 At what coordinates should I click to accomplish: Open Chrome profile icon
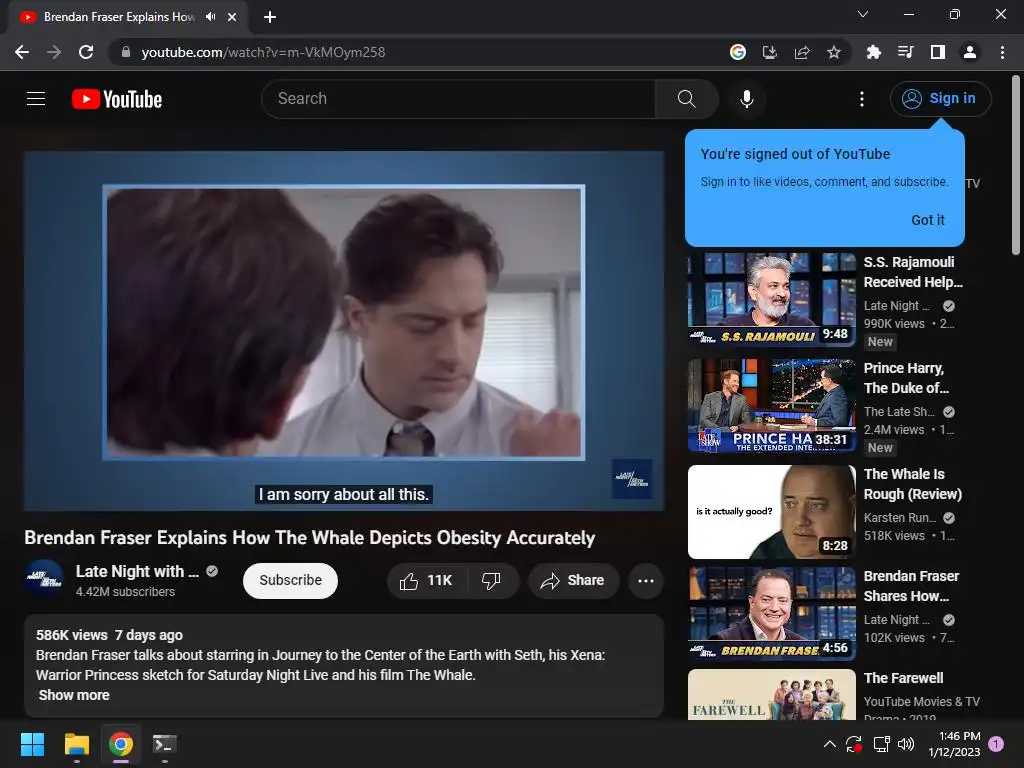(x=970, y=52)
